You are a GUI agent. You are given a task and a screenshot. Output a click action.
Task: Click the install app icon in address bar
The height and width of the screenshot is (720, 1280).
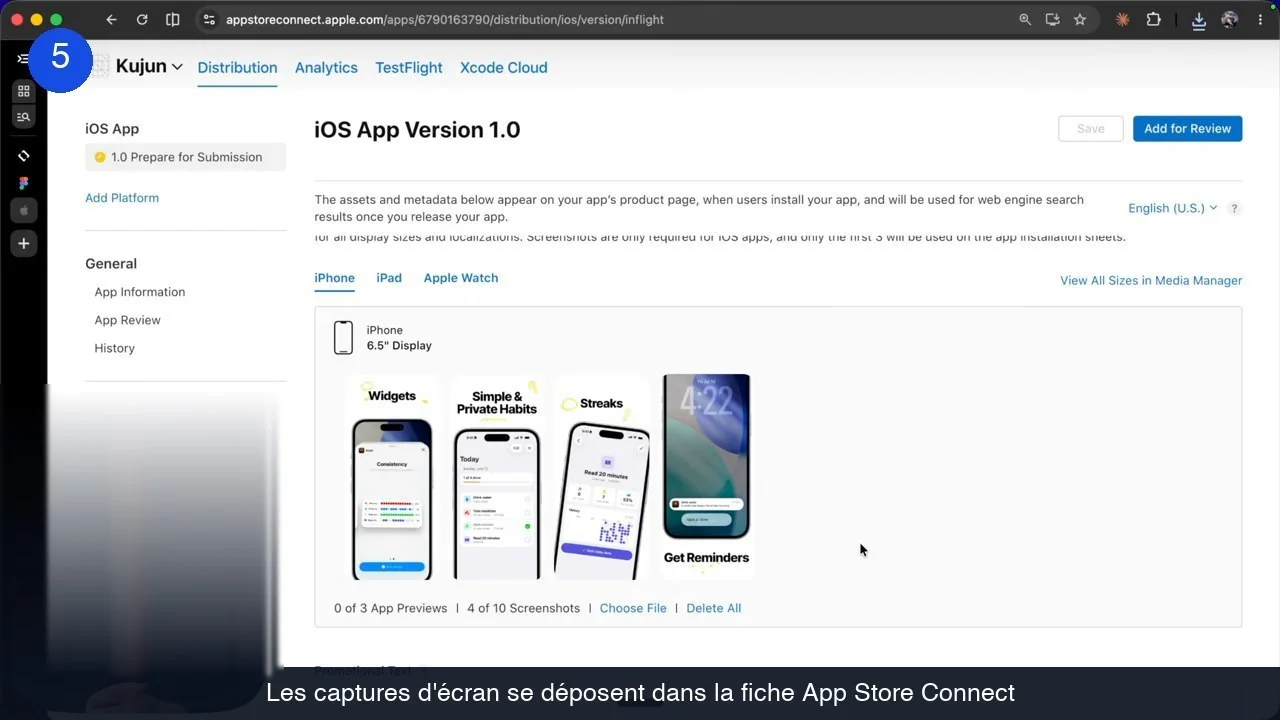(x=1052, y=19)
